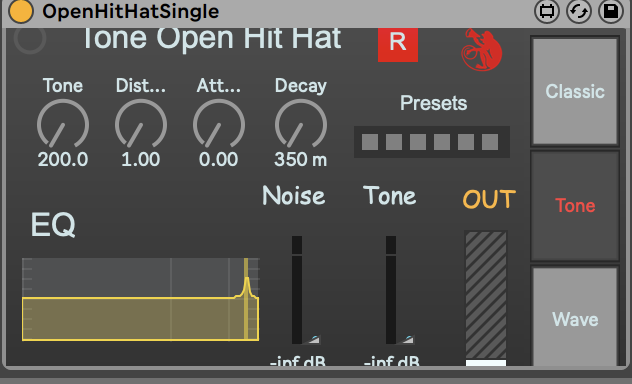This screenshot has width=632, height=384.
Task: Save the device preset with disk icon
Action: tap(611, 11)
